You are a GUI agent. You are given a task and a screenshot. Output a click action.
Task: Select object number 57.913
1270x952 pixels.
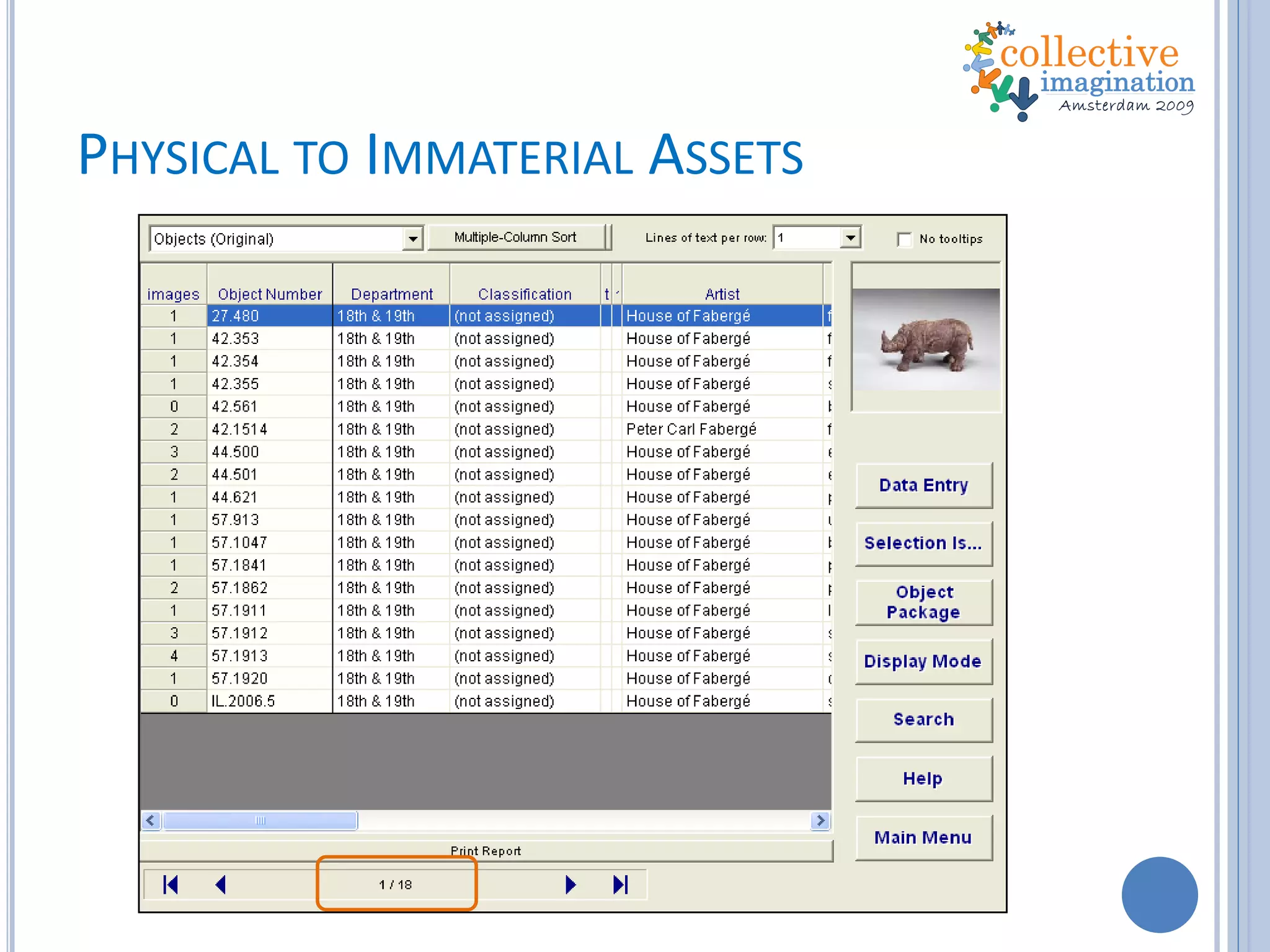pos(270,520)
